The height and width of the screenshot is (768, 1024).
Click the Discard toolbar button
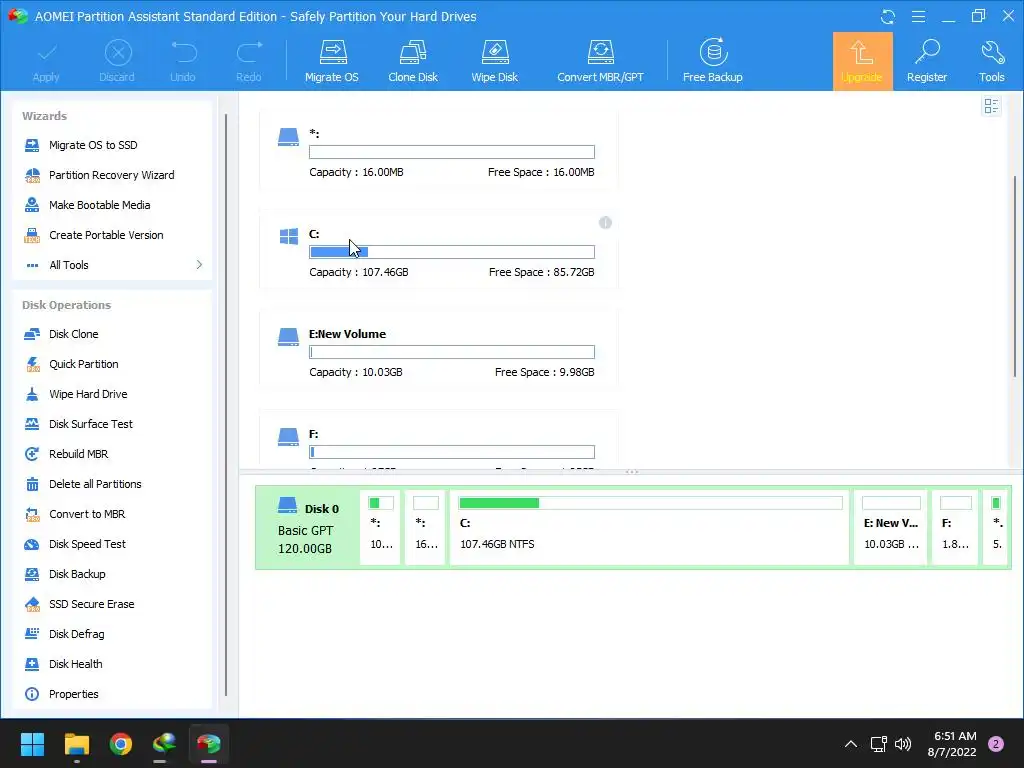pos(118,61)
